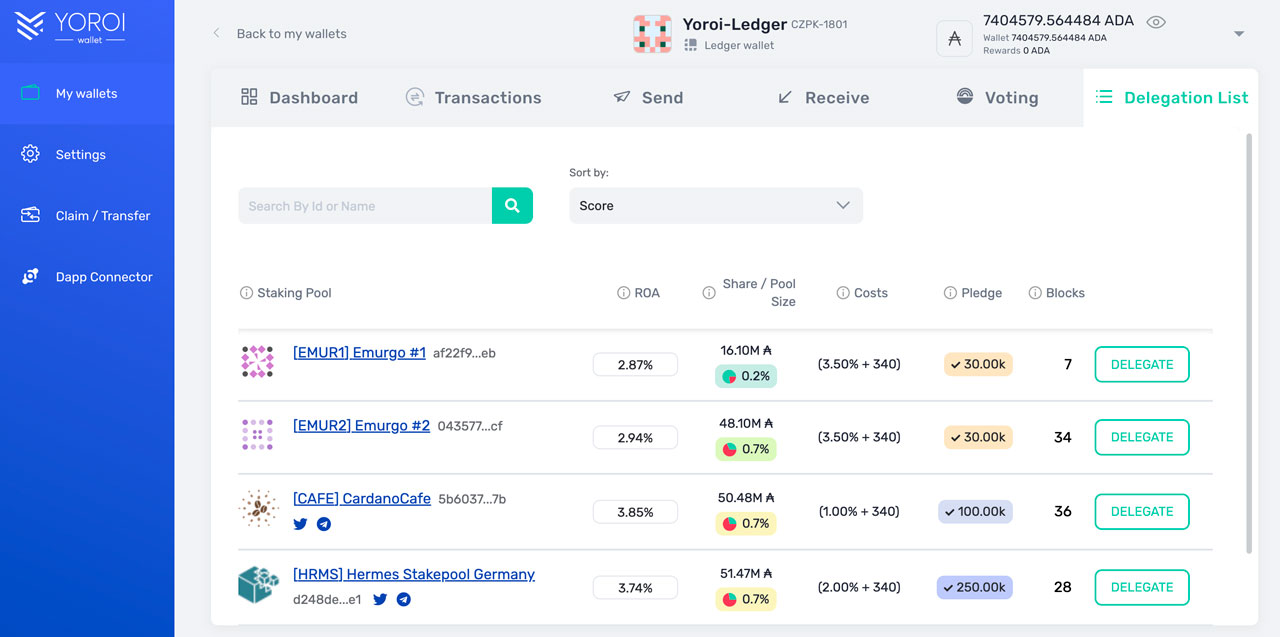This screenshot has height=637, width=1280.
Task: Click the Dapp Connector icon
Action: [30, 276]
